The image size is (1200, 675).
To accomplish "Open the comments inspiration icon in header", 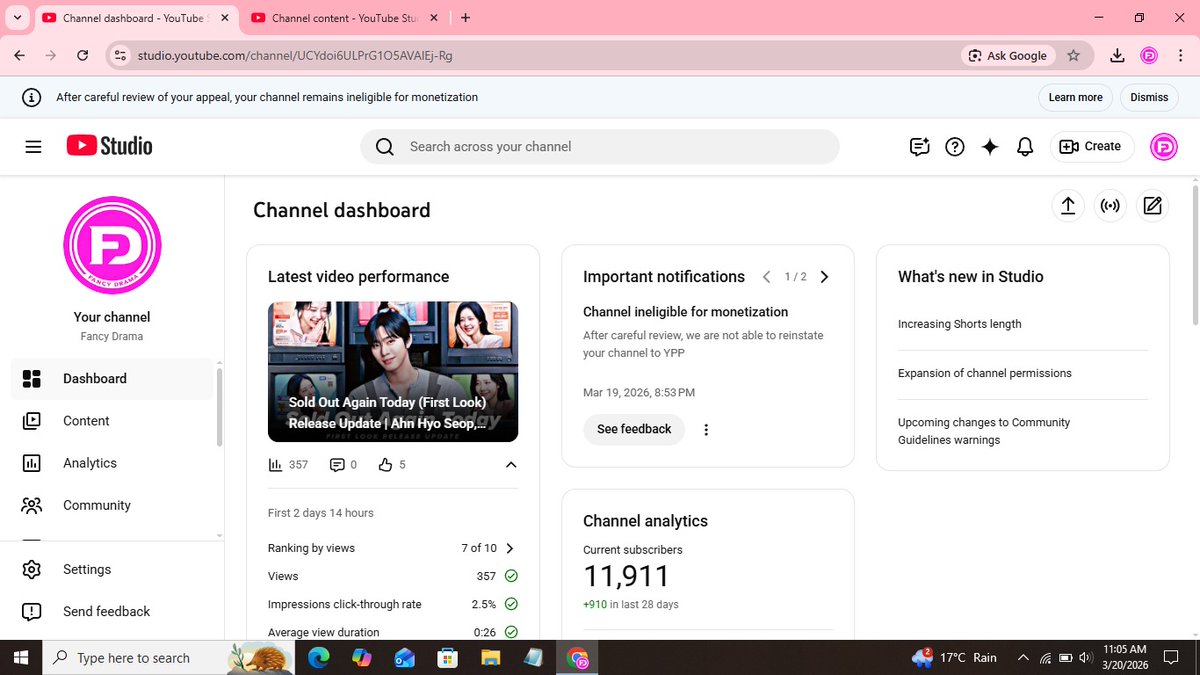I will pos(920,147).
